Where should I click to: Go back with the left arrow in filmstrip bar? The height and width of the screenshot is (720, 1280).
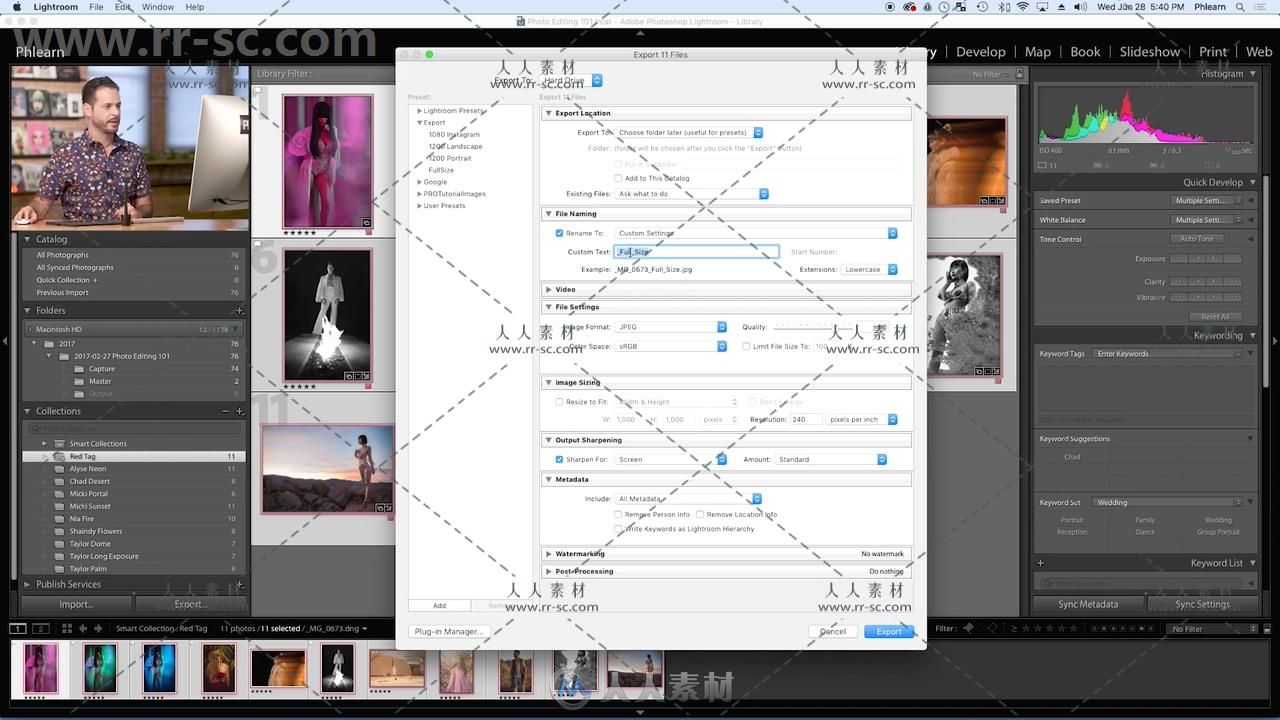pos(82,629)
